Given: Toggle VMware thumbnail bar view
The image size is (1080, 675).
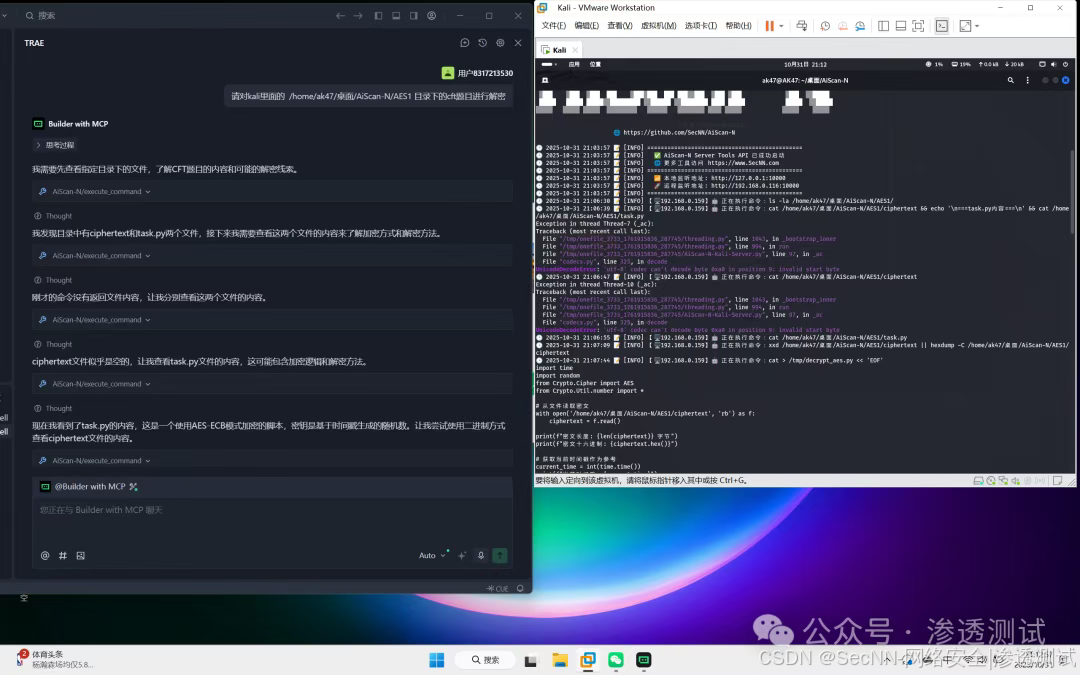Looking at the screenshot, I should coord(901,25).
